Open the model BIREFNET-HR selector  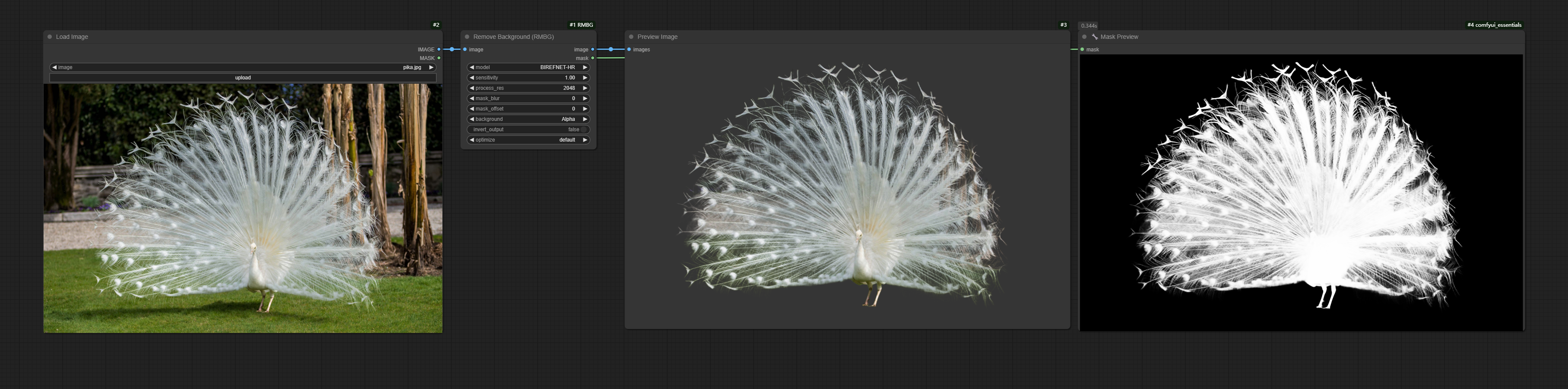point(528,68)
